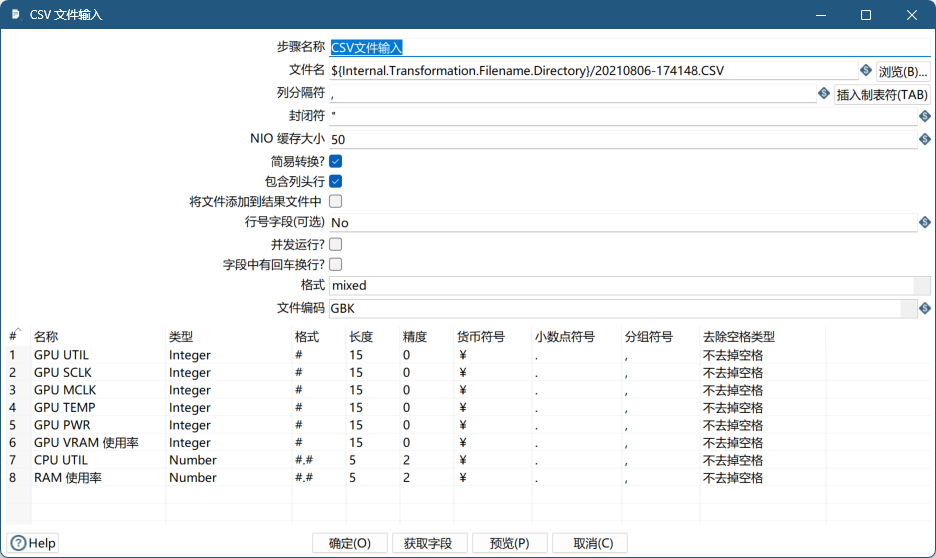
Task: Tick the 并发运行? checkbox
Action: [336, 243]
